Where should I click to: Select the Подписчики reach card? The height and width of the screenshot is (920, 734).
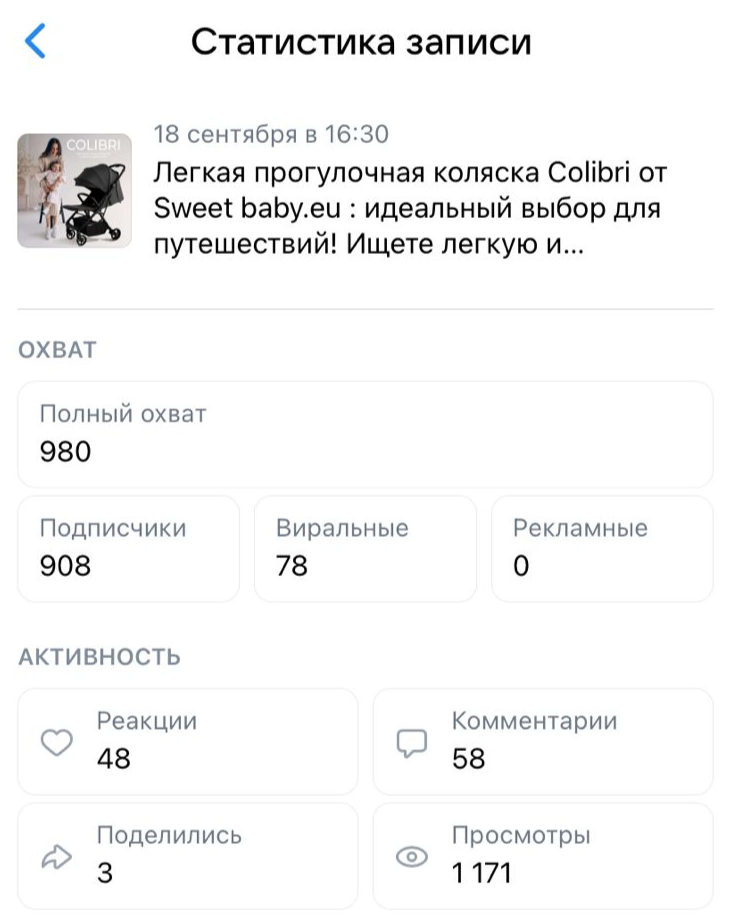coord(128,548)
